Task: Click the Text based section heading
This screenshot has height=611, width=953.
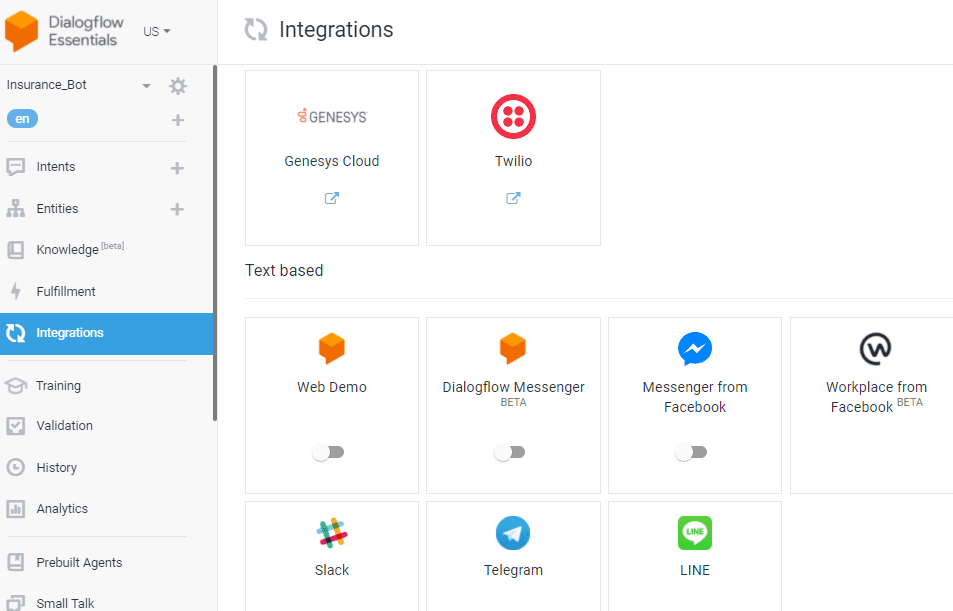Action: point(284,271)
